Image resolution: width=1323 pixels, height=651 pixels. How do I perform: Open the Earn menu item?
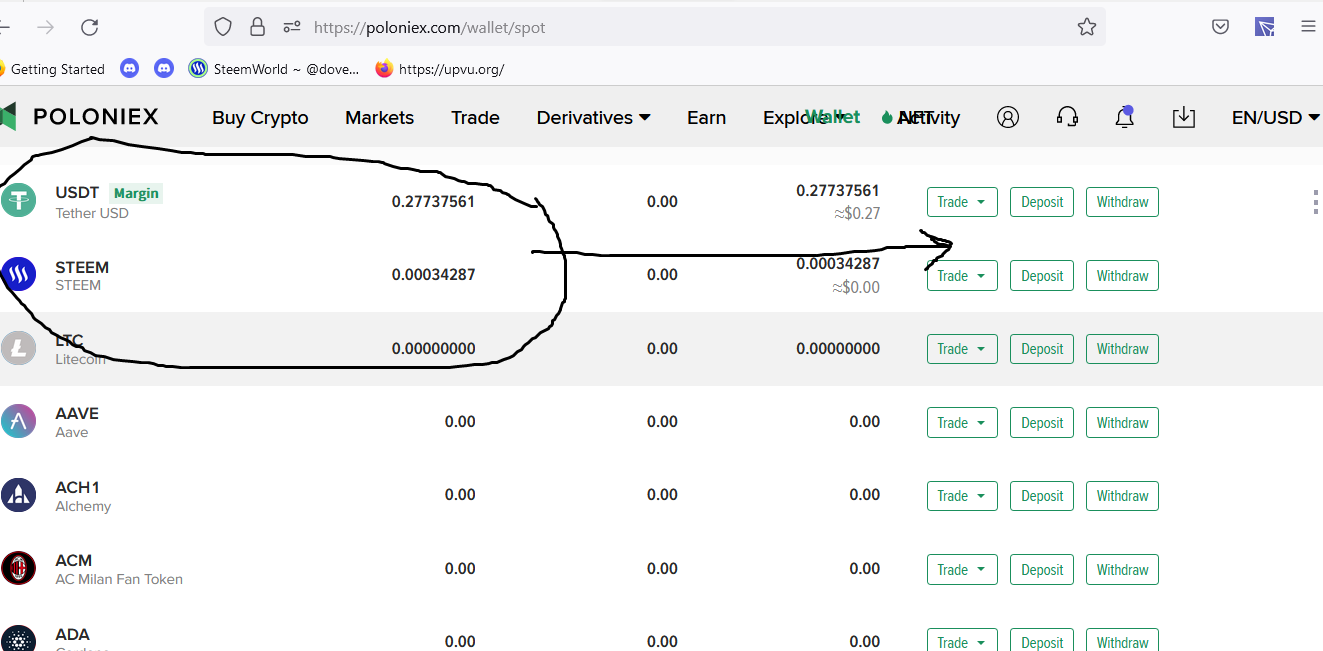coord(706,117)
